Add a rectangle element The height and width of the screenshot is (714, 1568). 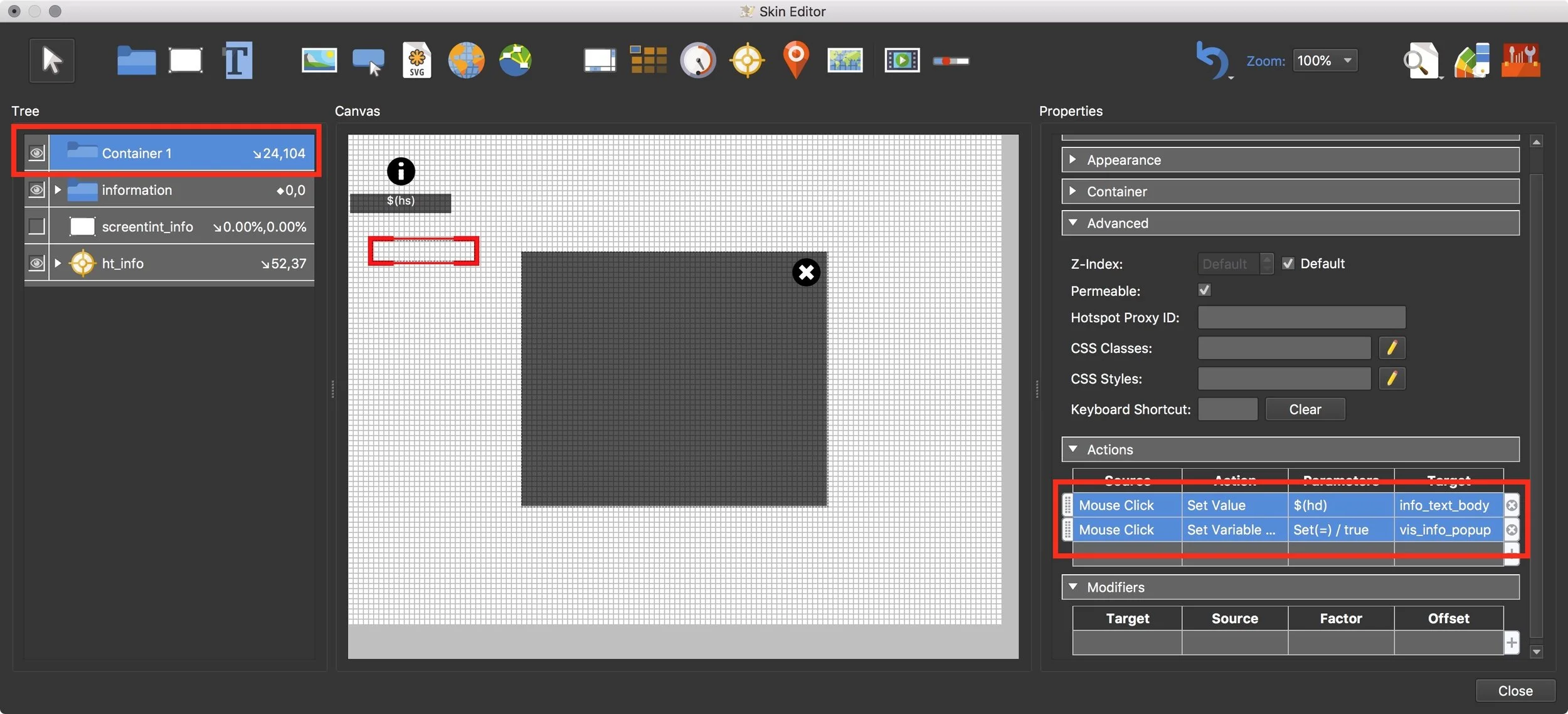coord(186,61)
